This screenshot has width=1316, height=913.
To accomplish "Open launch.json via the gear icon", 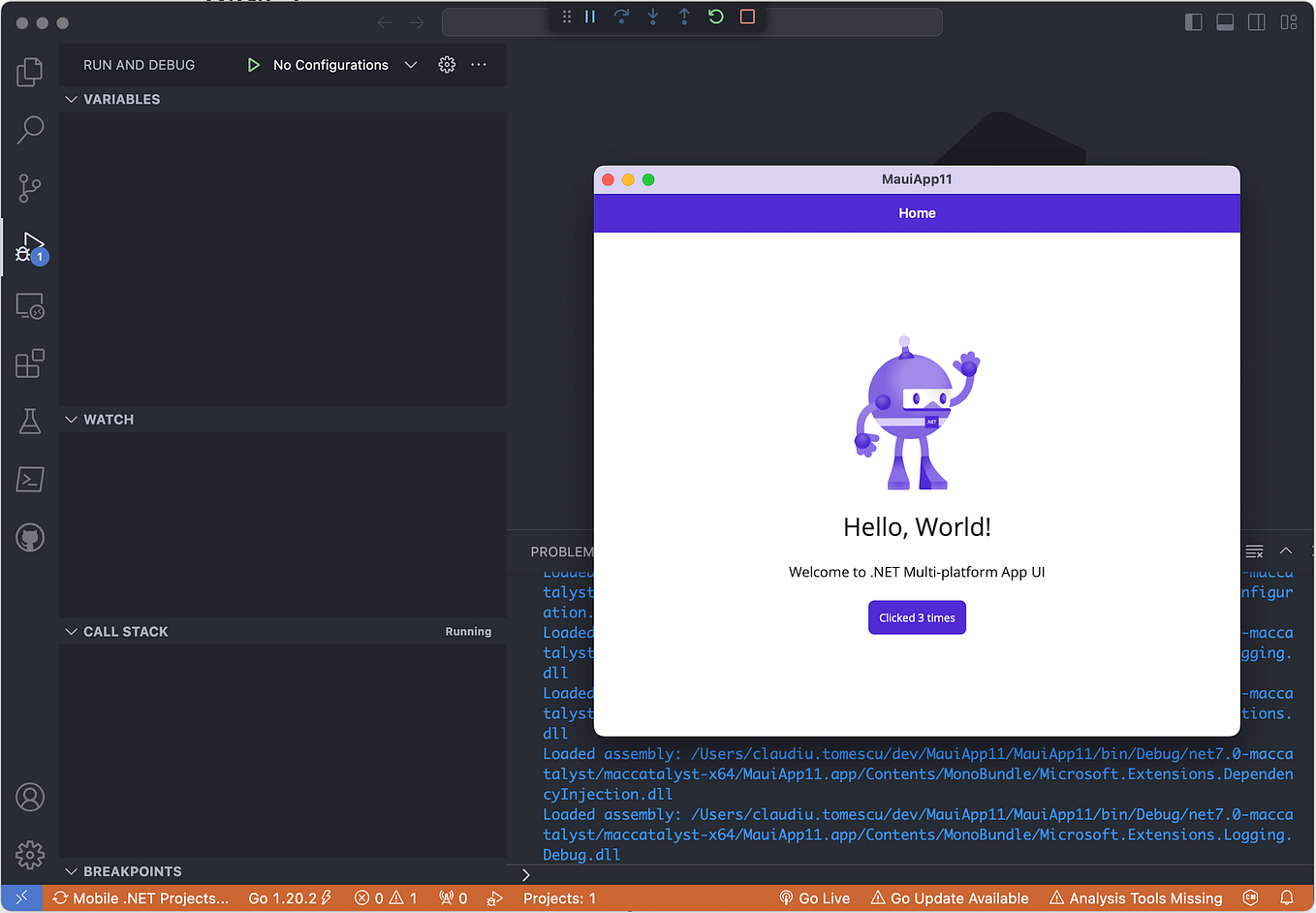I will (447, 64).
